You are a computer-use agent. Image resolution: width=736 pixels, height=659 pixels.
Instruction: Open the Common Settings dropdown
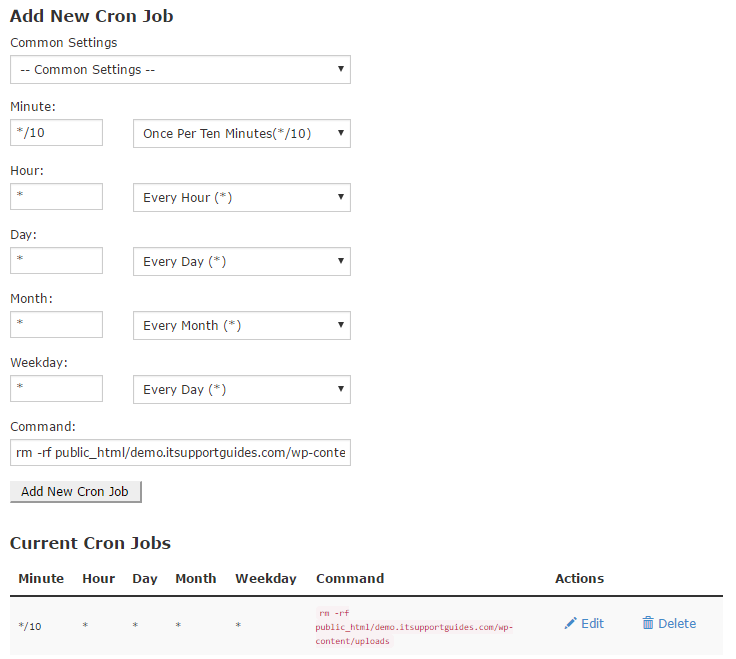click(x=180, y=69)
